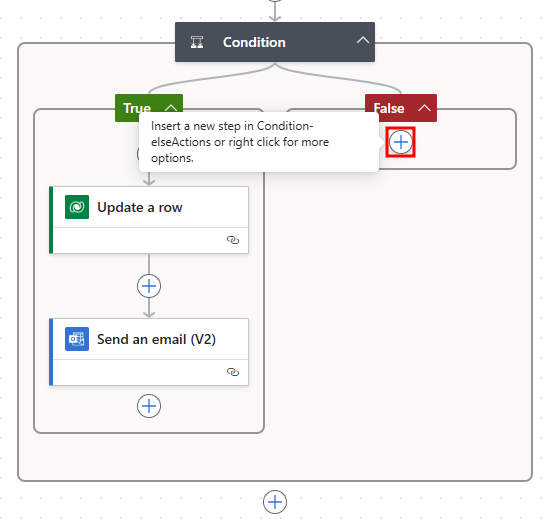Image resolution: width=550 pixels, height=526 pixels.
Task: Add a new step below the Condition container
Action: tap(275, 502)
